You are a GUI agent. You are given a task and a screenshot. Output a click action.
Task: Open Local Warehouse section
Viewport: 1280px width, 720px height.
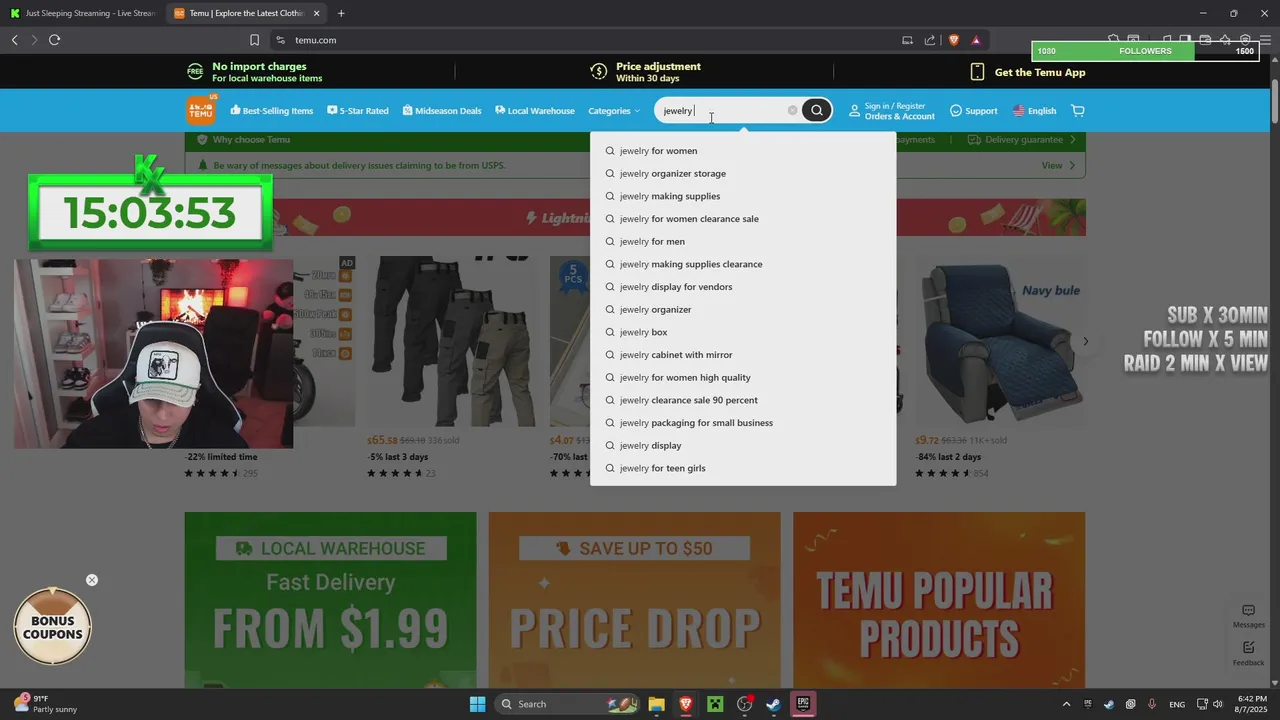tap(534, 110)
